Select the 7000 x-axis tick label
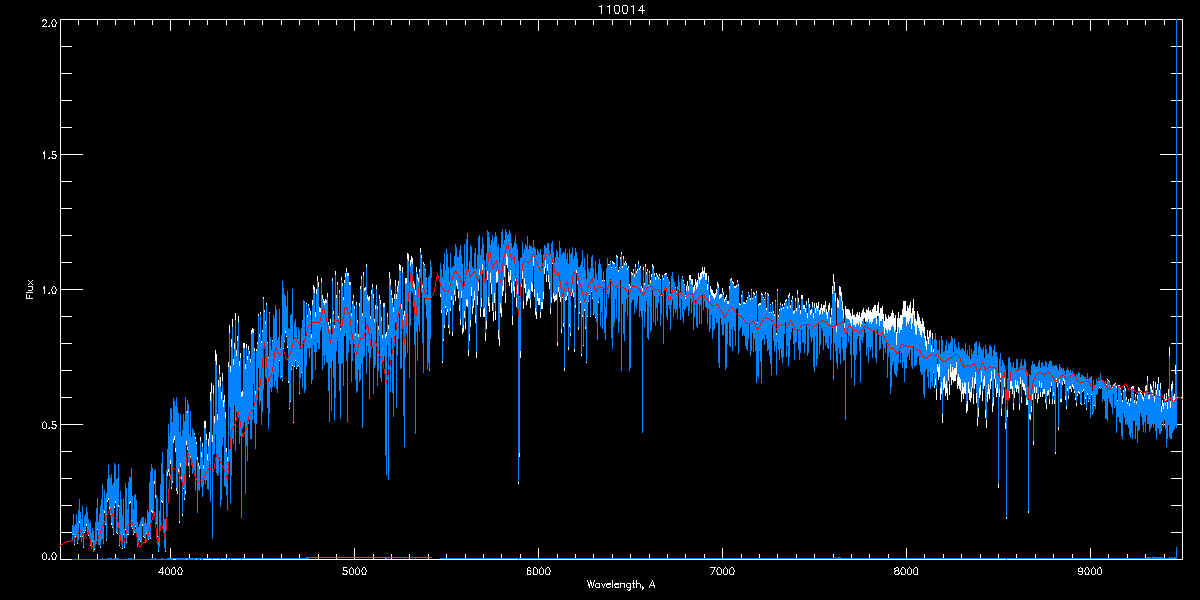Viewport: 1200px width, 600px height. click(722, 571)
